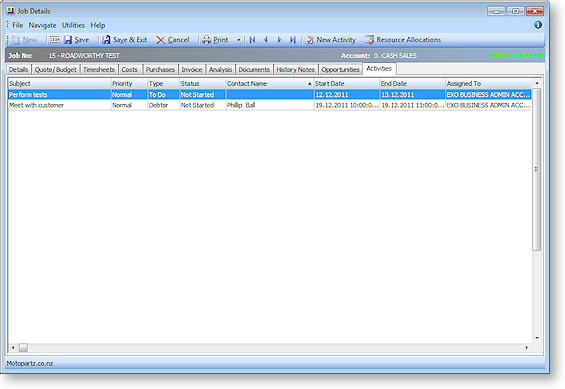Image resolution: width=565 pixels, height=389 pixels.
Task: Open the Navigate menu
Action: click(43, 25)
